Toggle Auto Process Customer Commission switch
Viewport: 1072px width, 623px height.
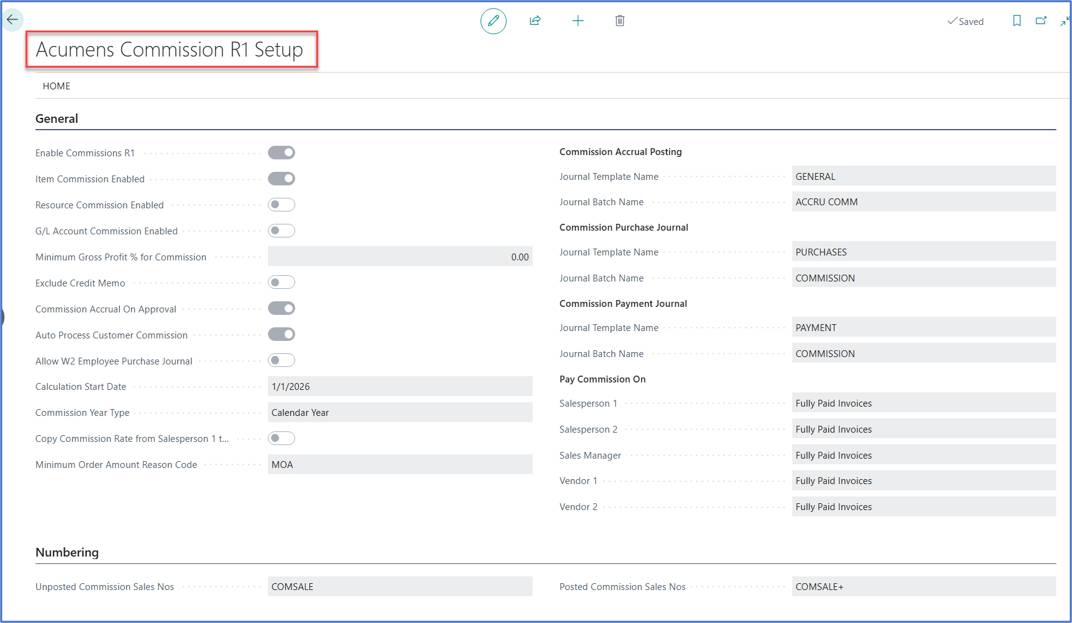coord(281,334)
